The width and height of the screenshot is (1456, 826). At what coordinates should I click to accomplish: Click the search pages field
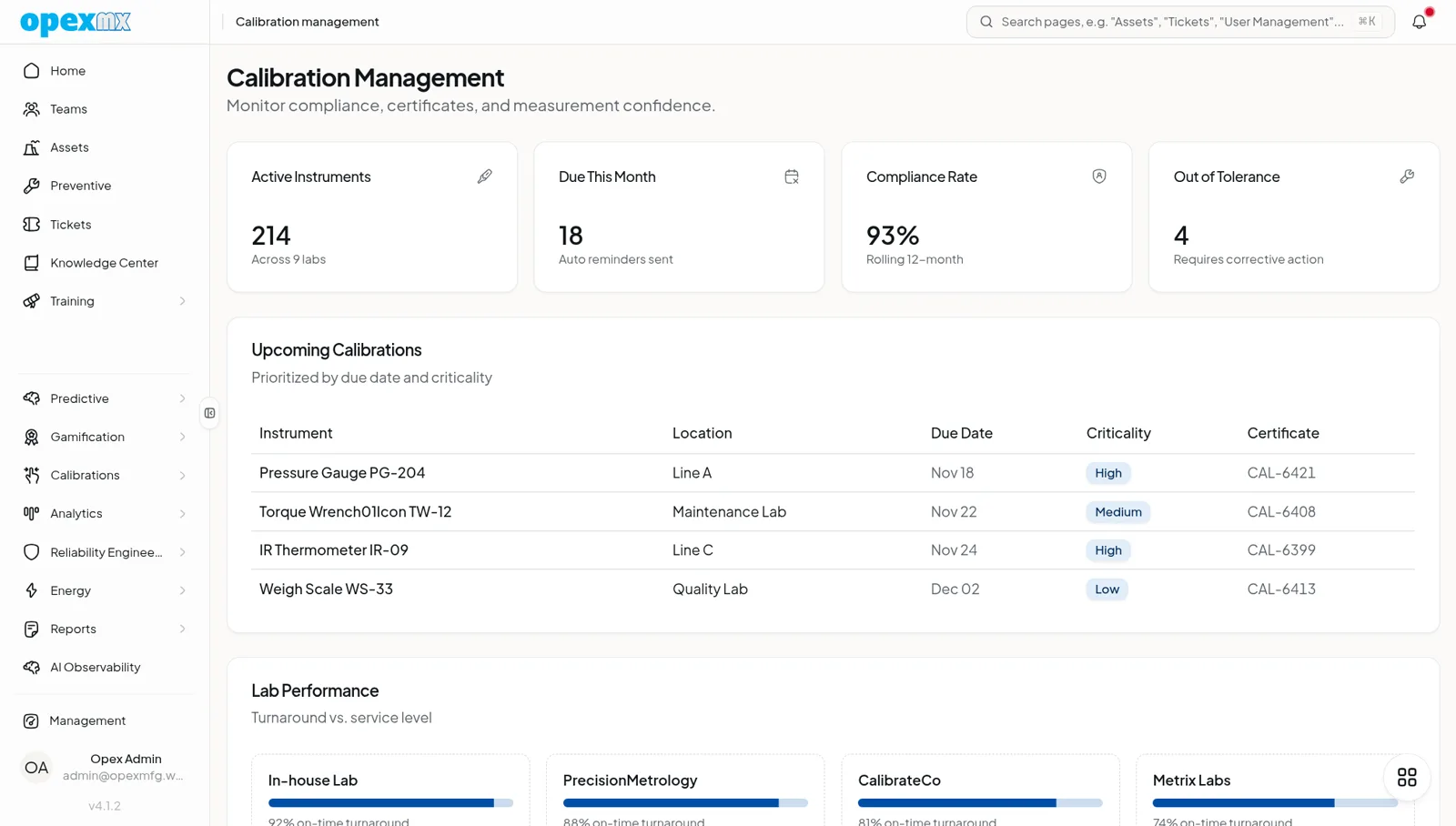(x=1180, y=22)
